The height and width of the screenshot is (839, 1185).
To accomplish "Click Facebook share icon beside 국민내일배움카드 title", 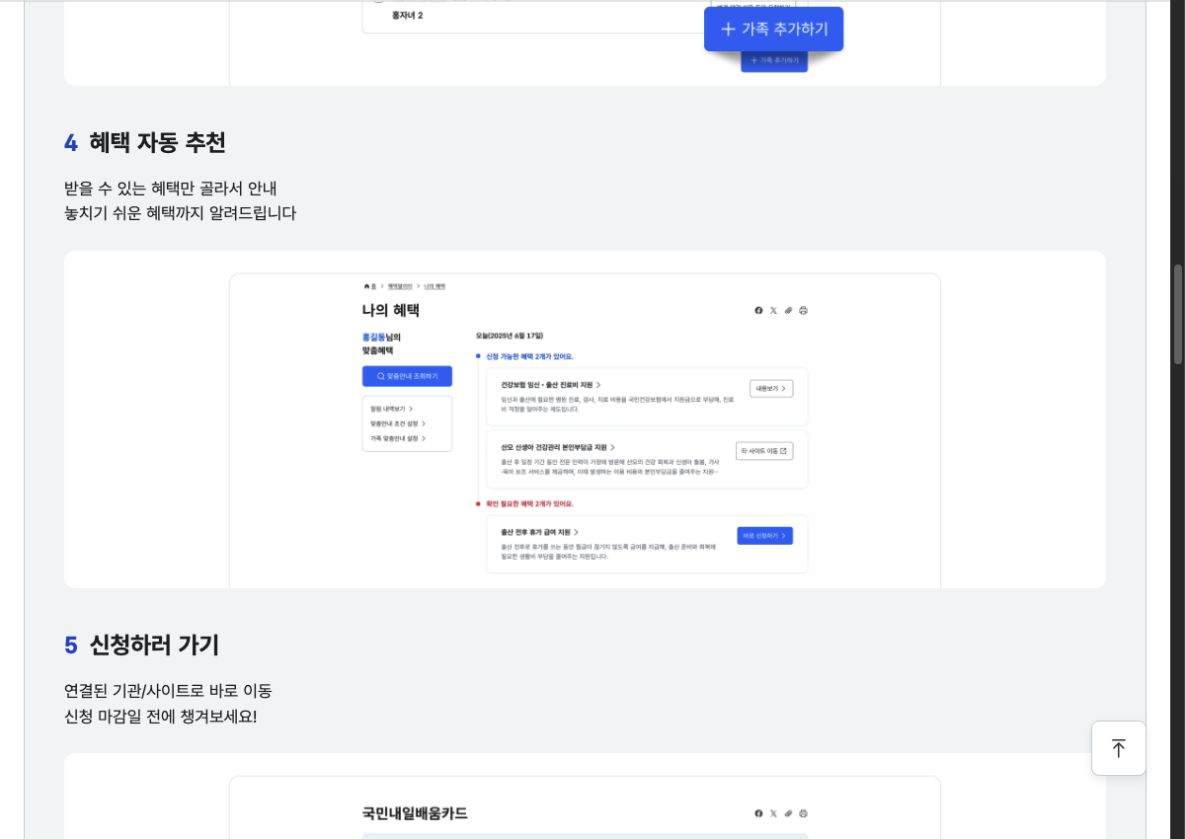I will click(759, 813).
